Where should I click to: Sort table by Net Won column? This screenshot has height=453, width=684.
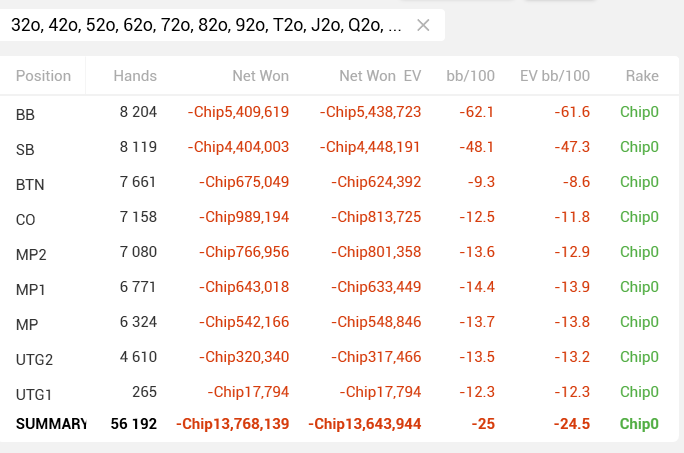click(x=258, y=76)
